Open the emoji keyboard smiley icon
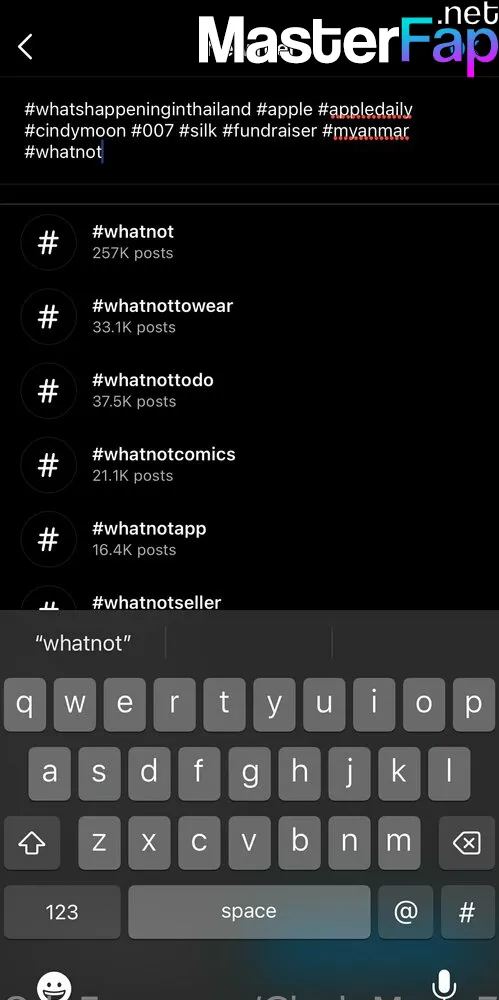This screenshot has height=1000, width=499. (x=54, y=985)
